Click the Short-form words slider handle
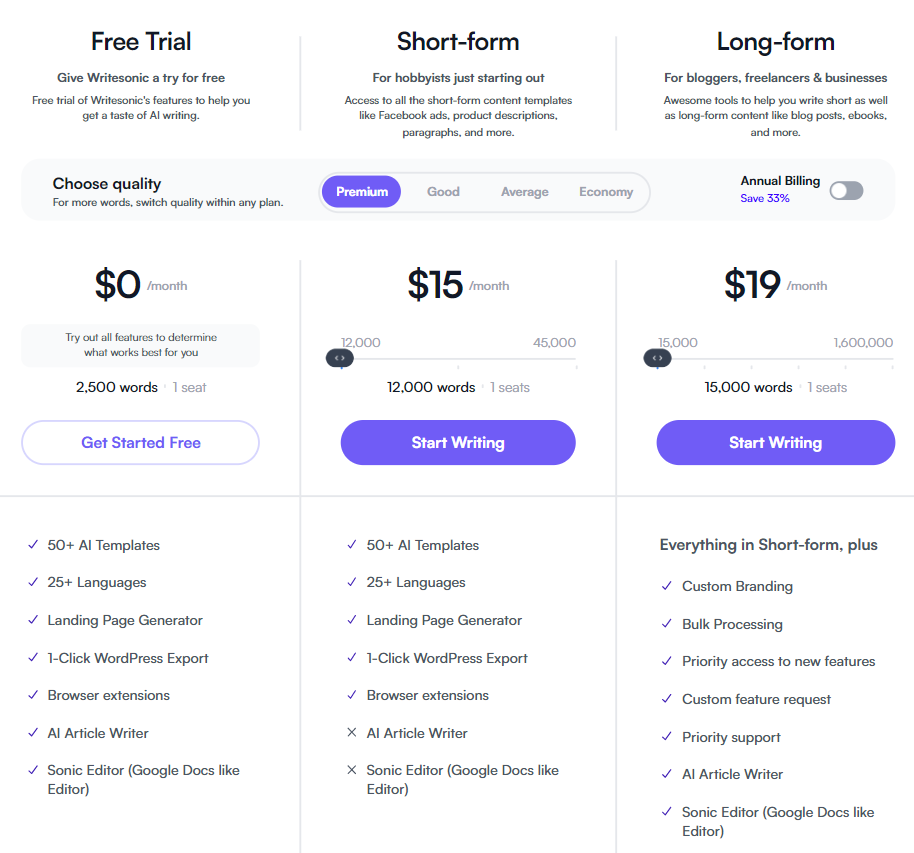This screenshot has height=853, width=914. click(x=340, y=358)
